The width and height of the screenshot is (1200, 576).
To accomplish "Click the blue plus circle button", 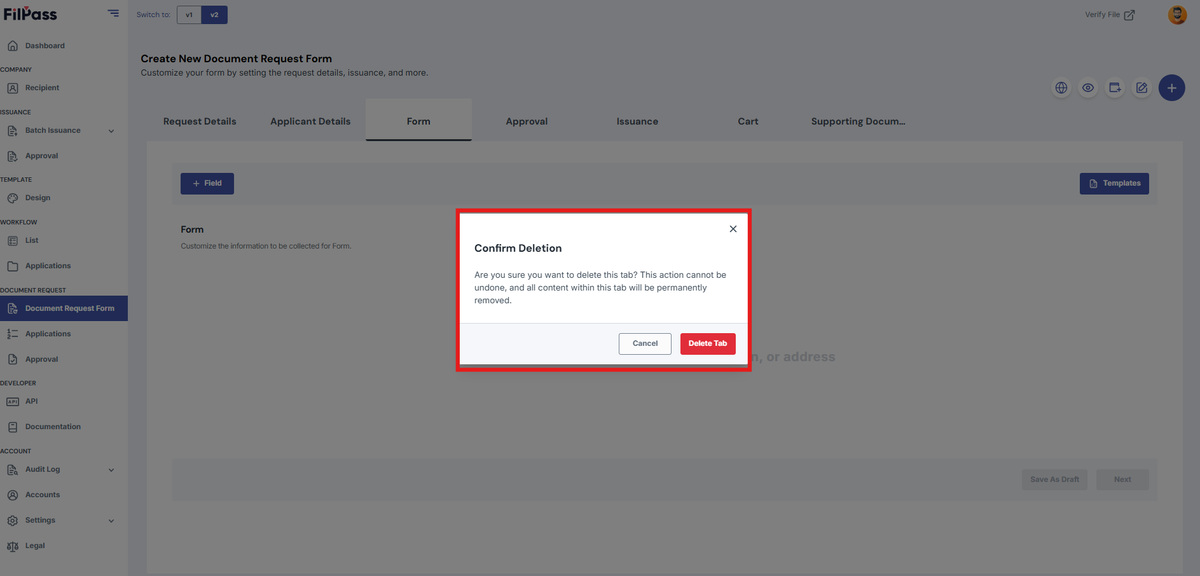I will click(x=1172, y=88).
